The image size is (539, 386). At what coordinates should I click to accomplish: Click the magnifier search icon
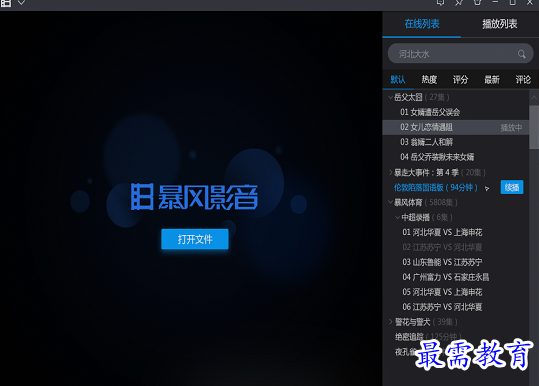[521, 54]
